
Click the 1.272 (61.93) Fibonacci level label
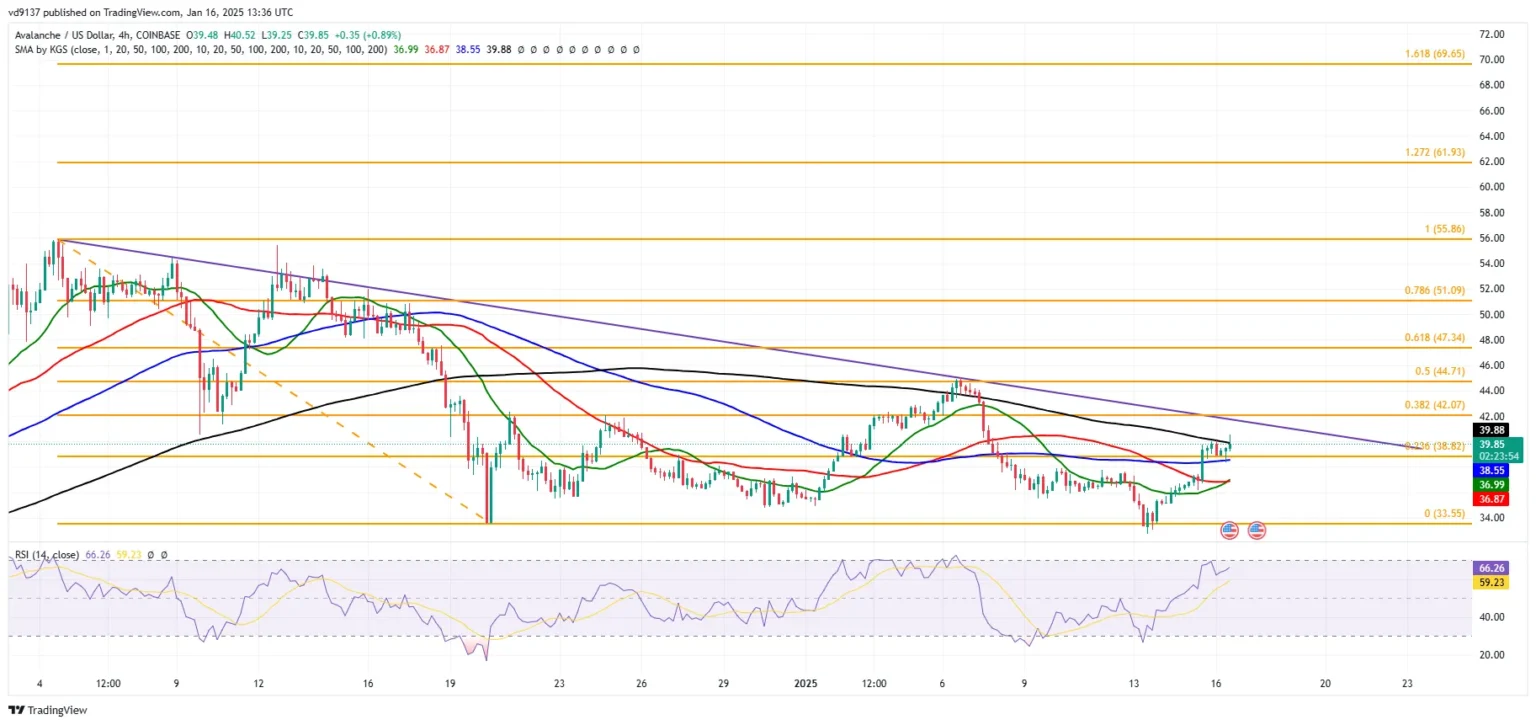click(x=1434, y=152)
